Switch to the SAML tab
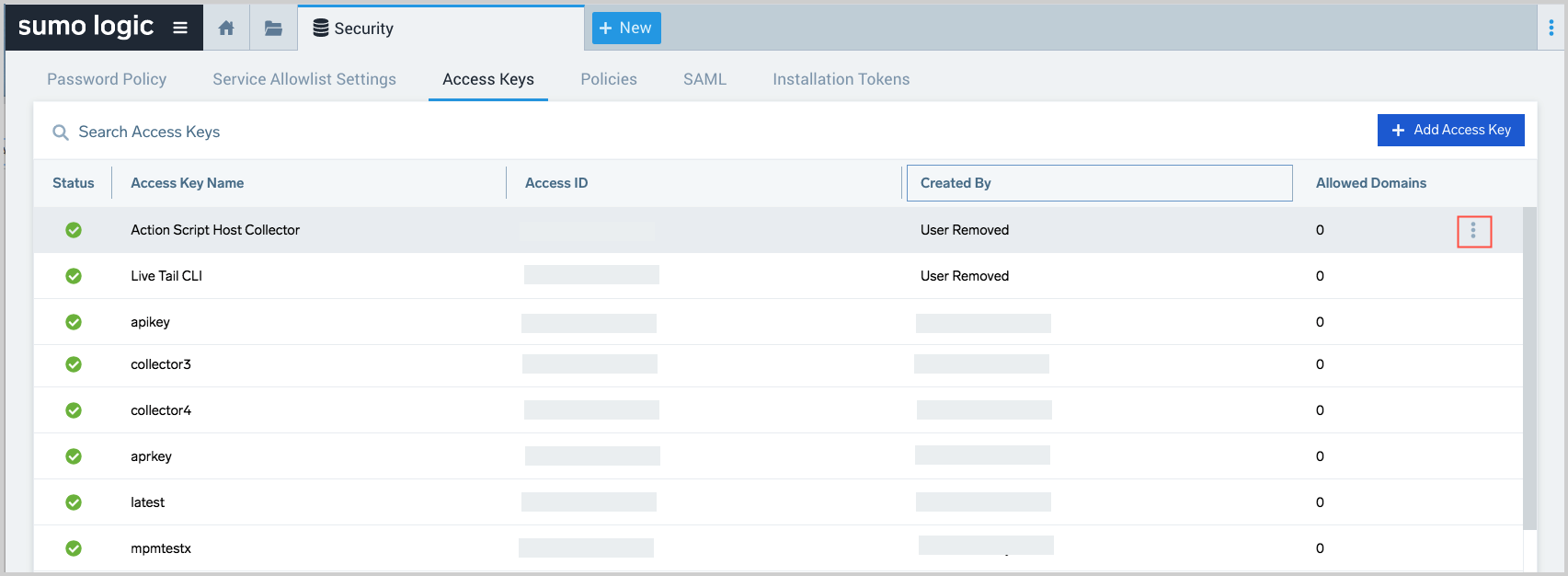This screenshot has width=1568, height=576. click(704, 79)
